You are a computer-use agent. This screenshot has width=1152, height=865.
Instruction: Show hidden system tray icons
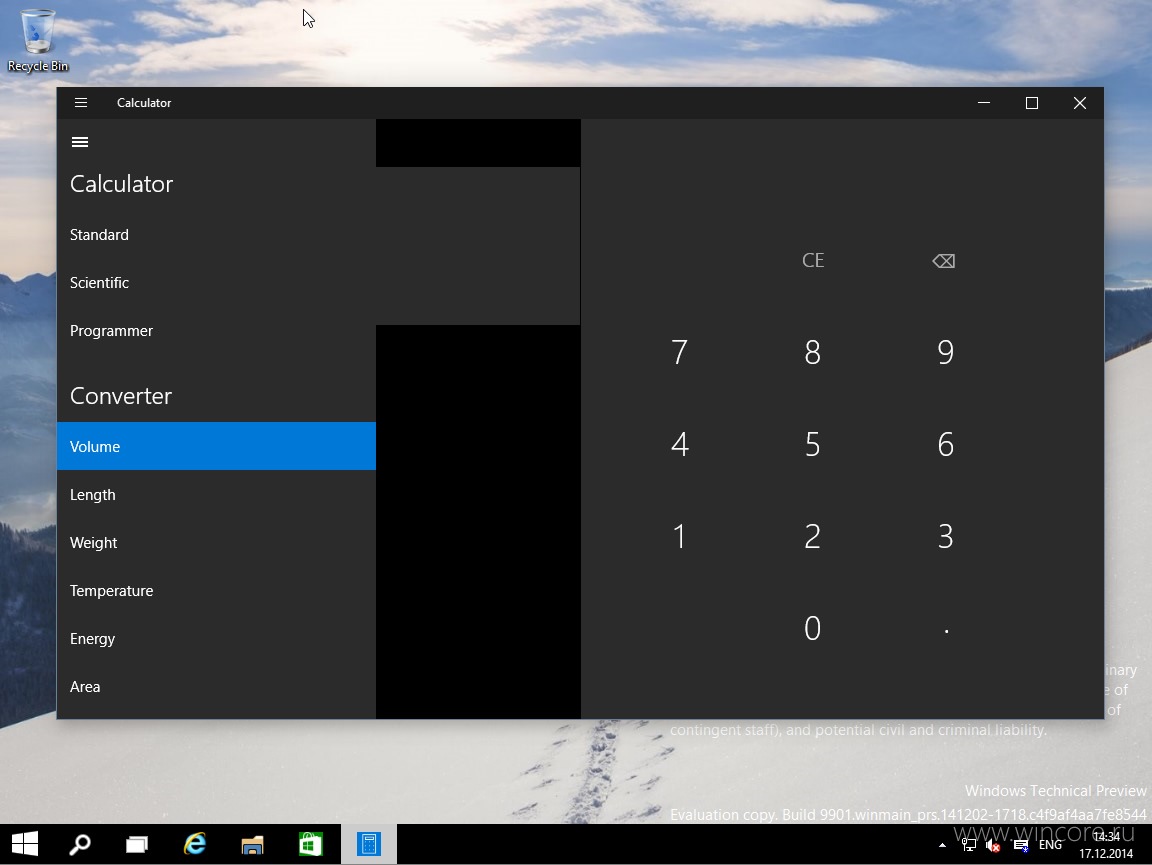coord(942,845)
